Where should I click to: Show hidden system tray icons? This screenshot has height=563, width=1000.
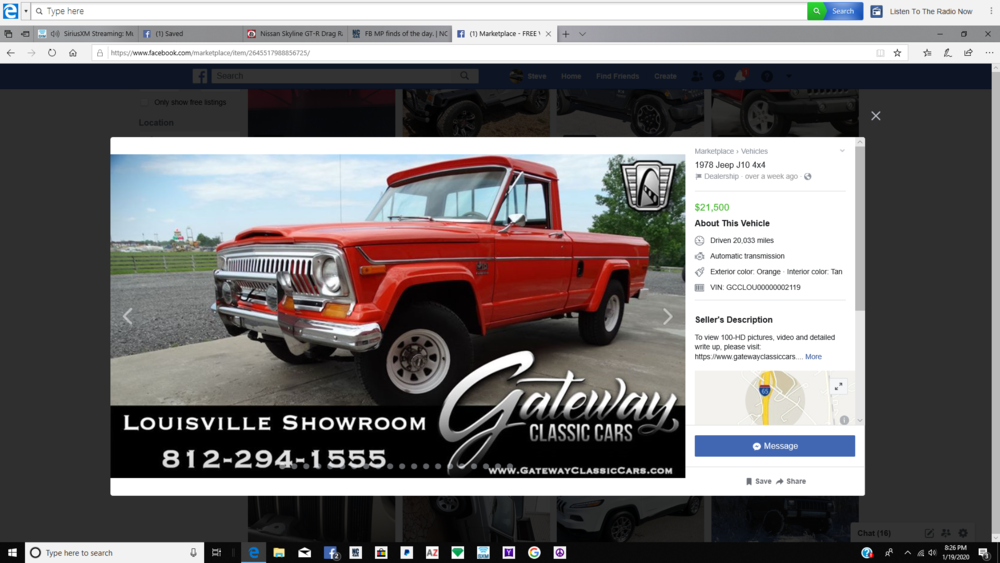(908, 553)
